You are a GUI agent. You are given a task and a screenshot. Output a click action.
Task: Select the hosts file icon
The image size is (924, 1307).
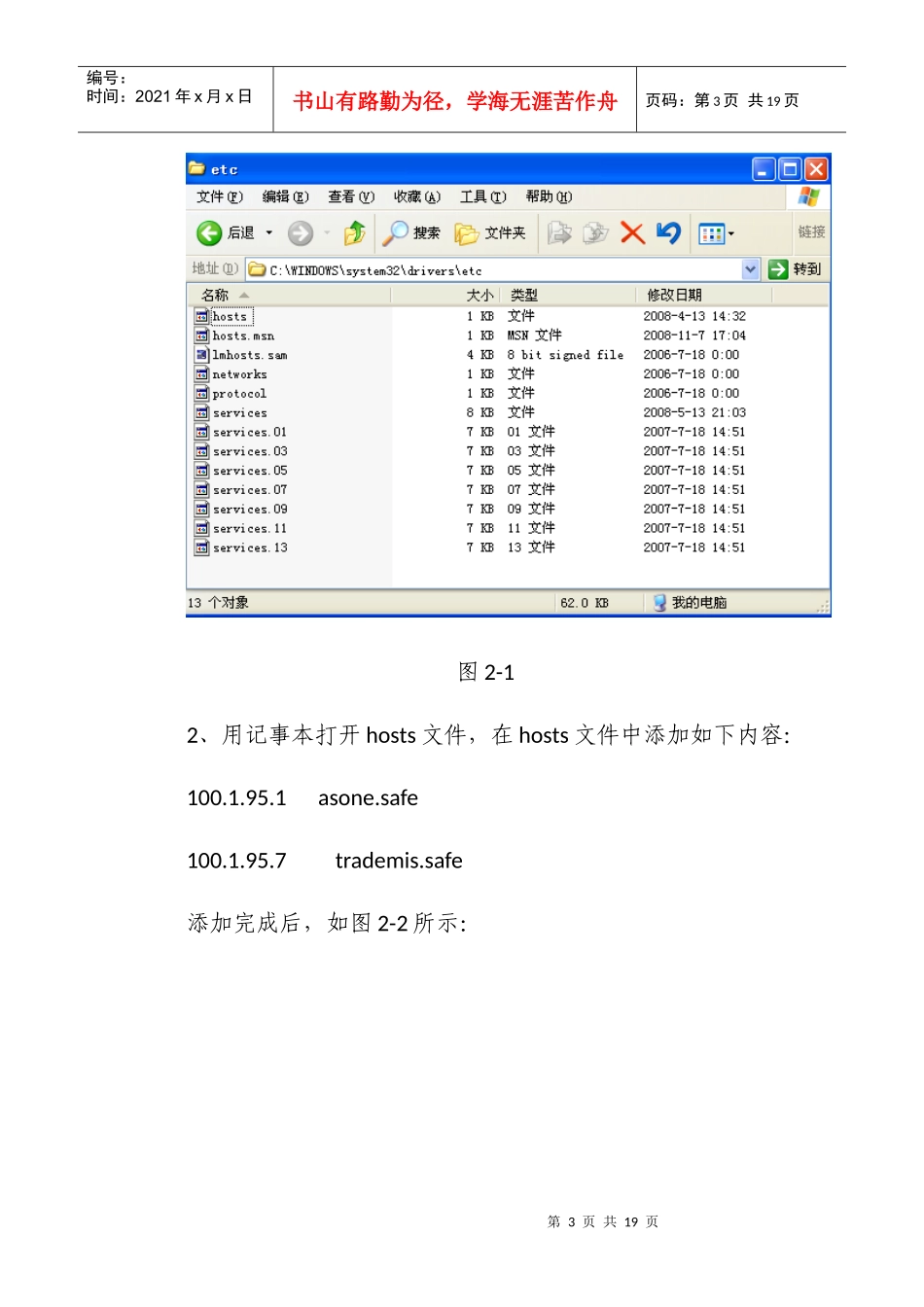[201, 316]
